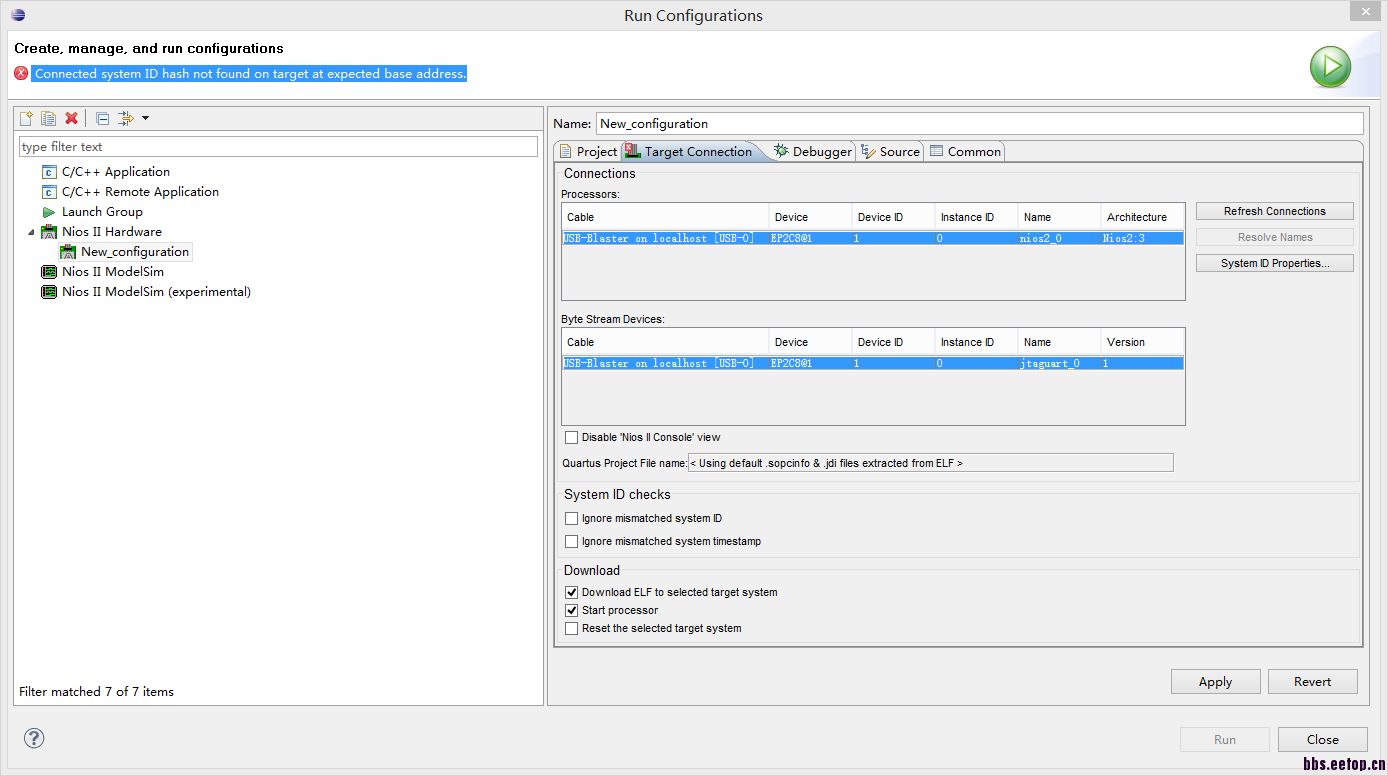Enable Ignore mismatched system timestamp
1388x776 pixels.
tap(571, 541)
